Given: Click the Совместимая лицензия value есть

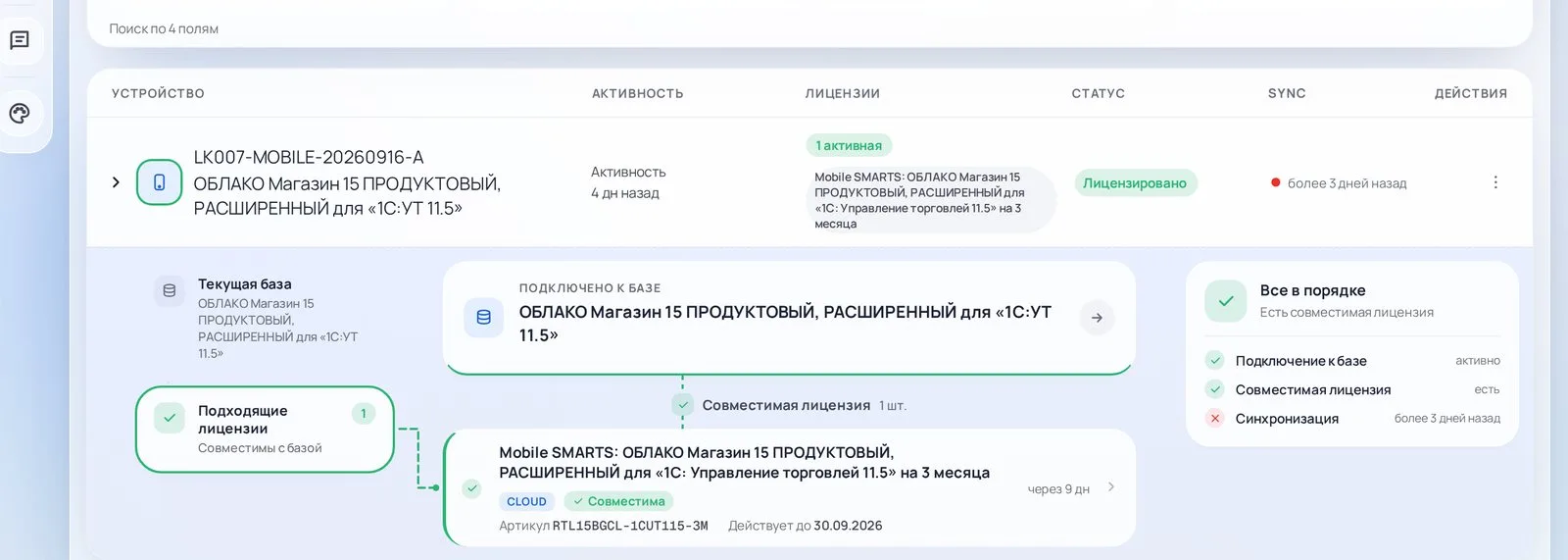Looking at the screenshot, I should click(x=1487, y=389).
